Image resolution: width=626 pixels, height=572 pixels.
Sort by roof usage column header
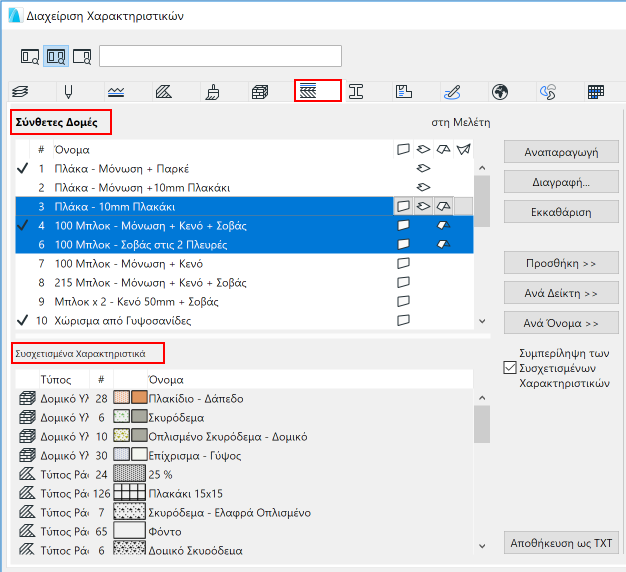tap(443, 149)
